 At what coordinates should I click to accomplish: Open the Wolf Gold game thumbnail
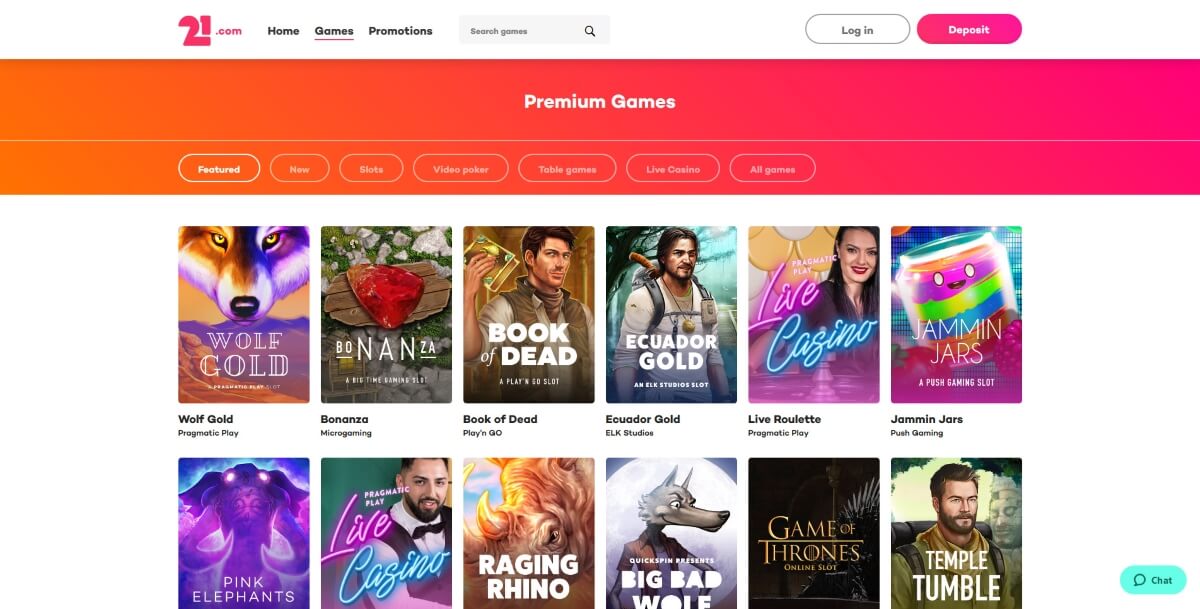(x=244, y=315)
